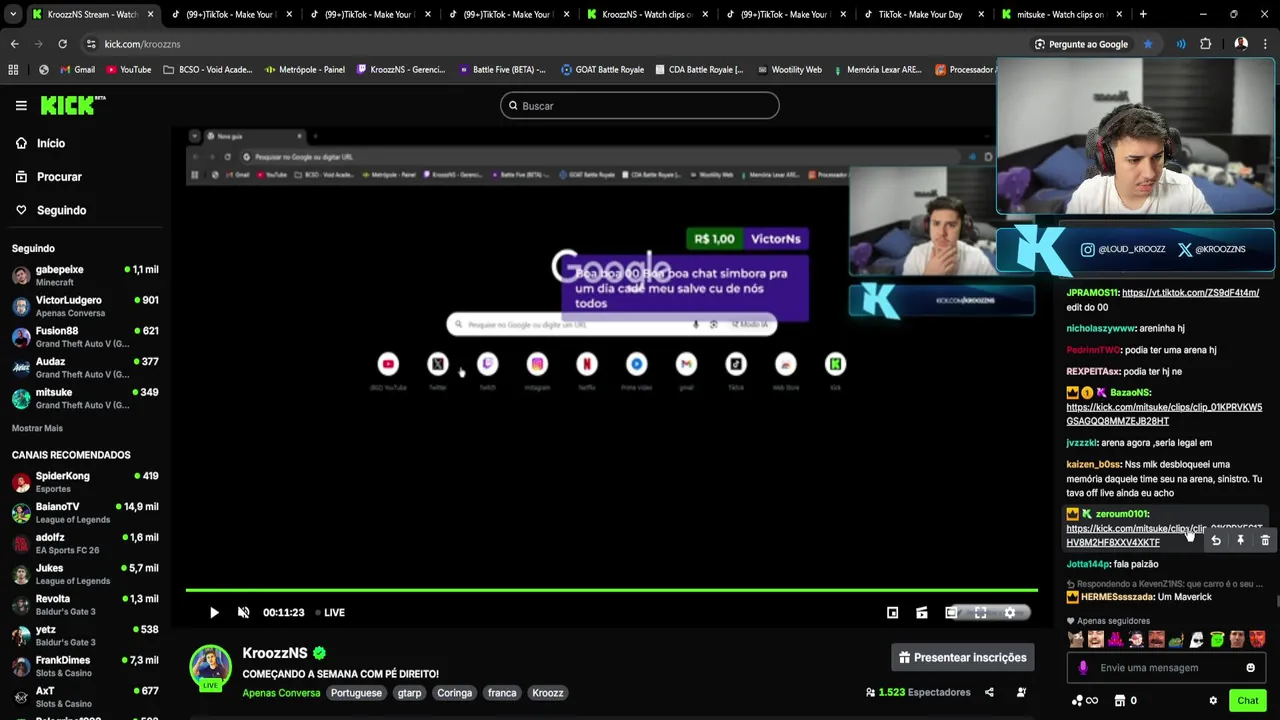Click the clip creation icon in player
The image size is (1280, 720).
[x=922, y=613]
